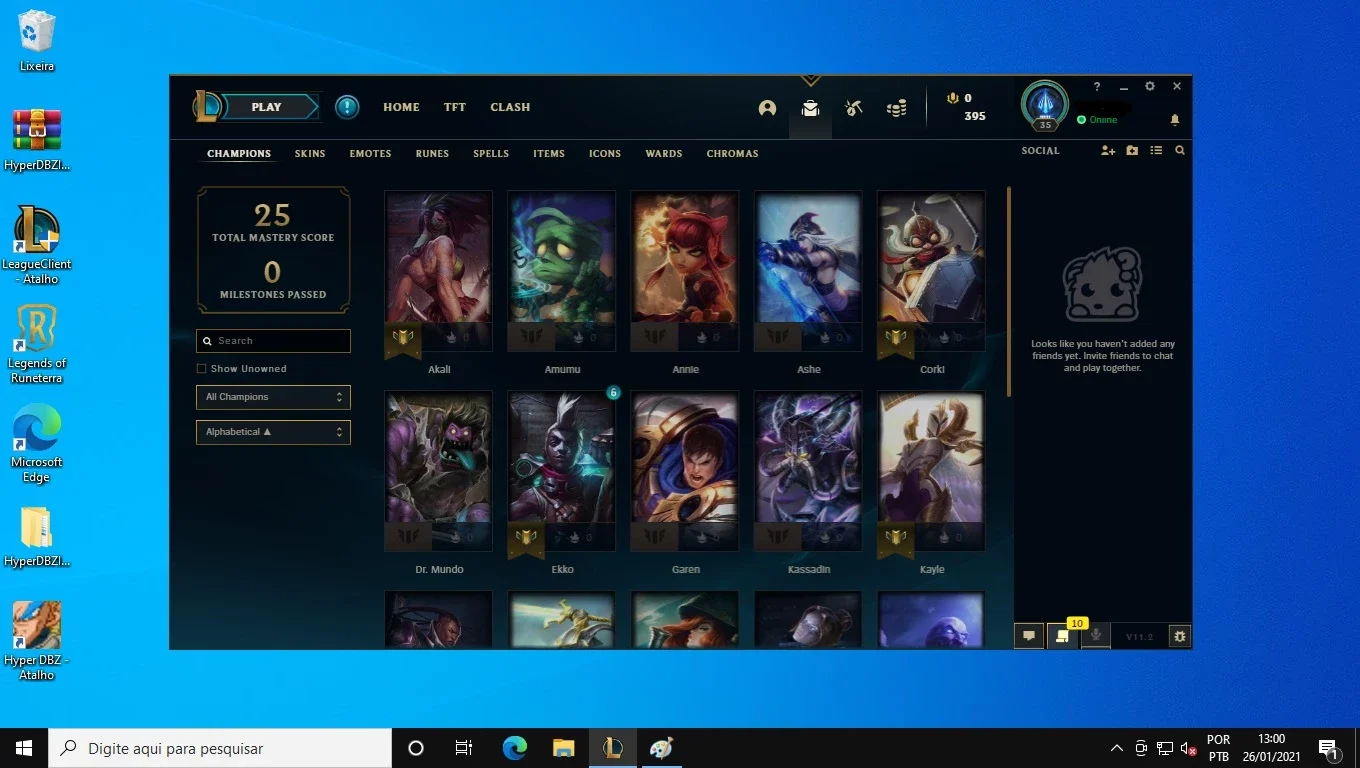Go to TFT in top navigation

[455, 107]
